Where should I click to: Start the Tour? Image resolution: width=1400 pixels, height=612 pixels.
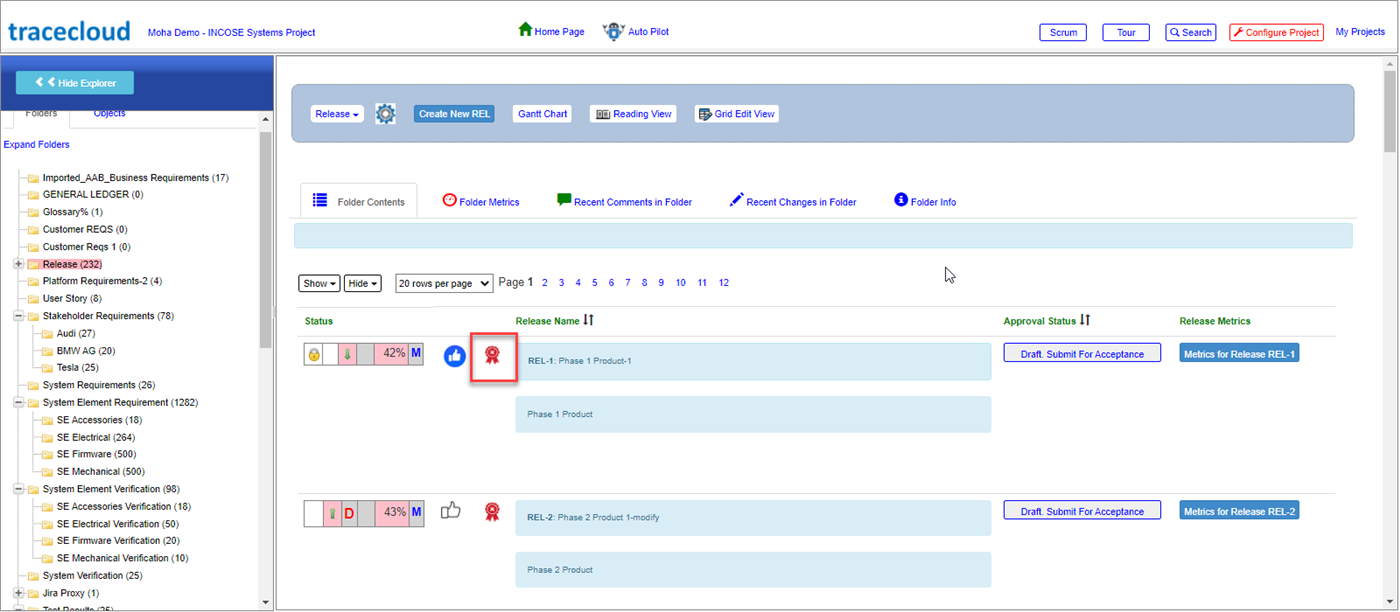tap(1126, 32)
